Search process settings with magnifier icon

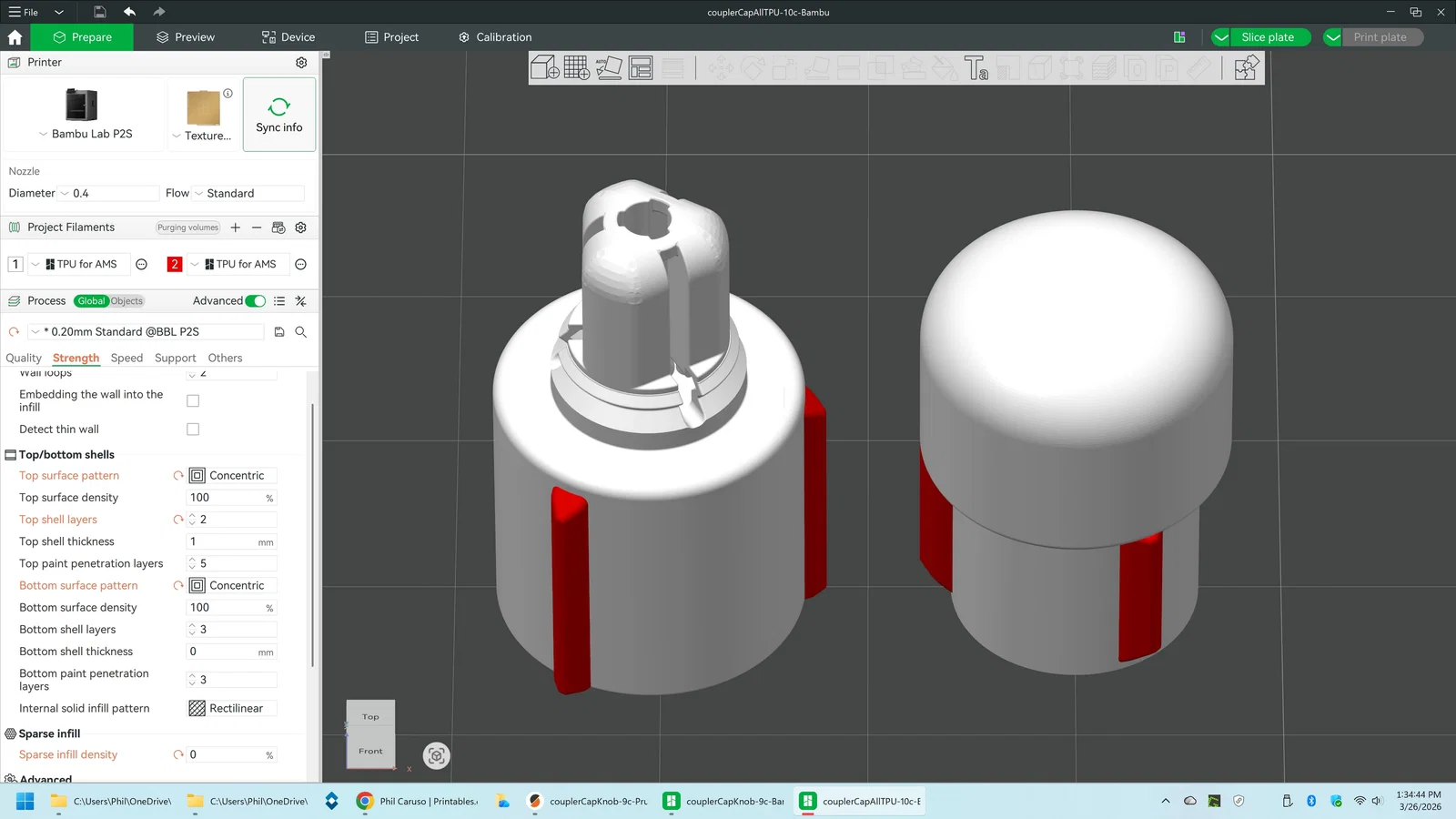pos(301,332)
